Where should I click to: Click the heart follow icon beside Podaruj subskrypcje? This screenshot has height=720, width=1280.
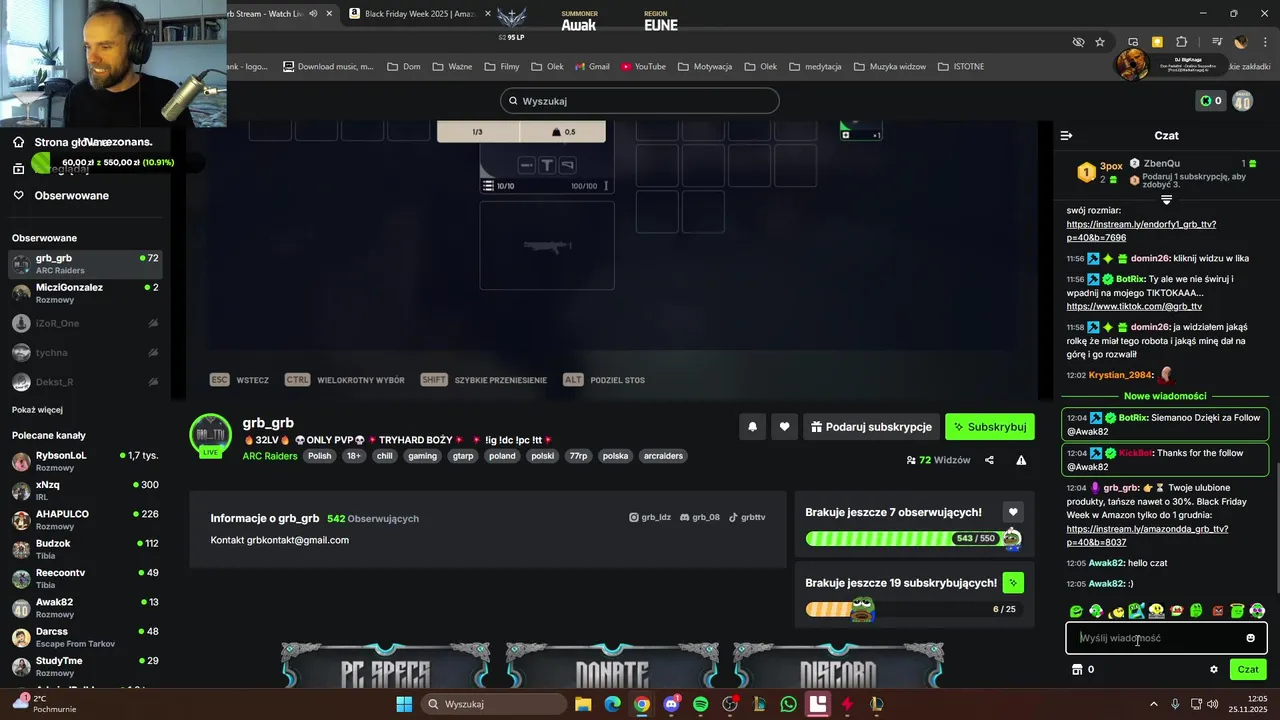(785, 427)
